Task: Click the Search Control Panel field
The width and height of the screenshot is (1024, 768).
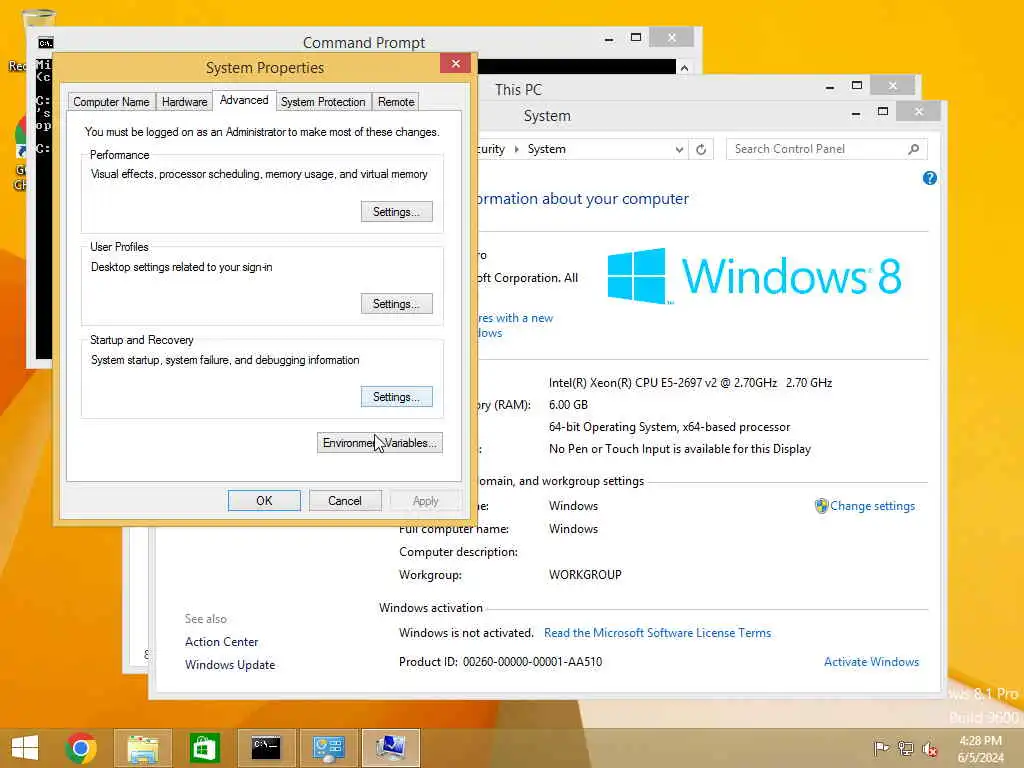Action: [x=826, y=149]
